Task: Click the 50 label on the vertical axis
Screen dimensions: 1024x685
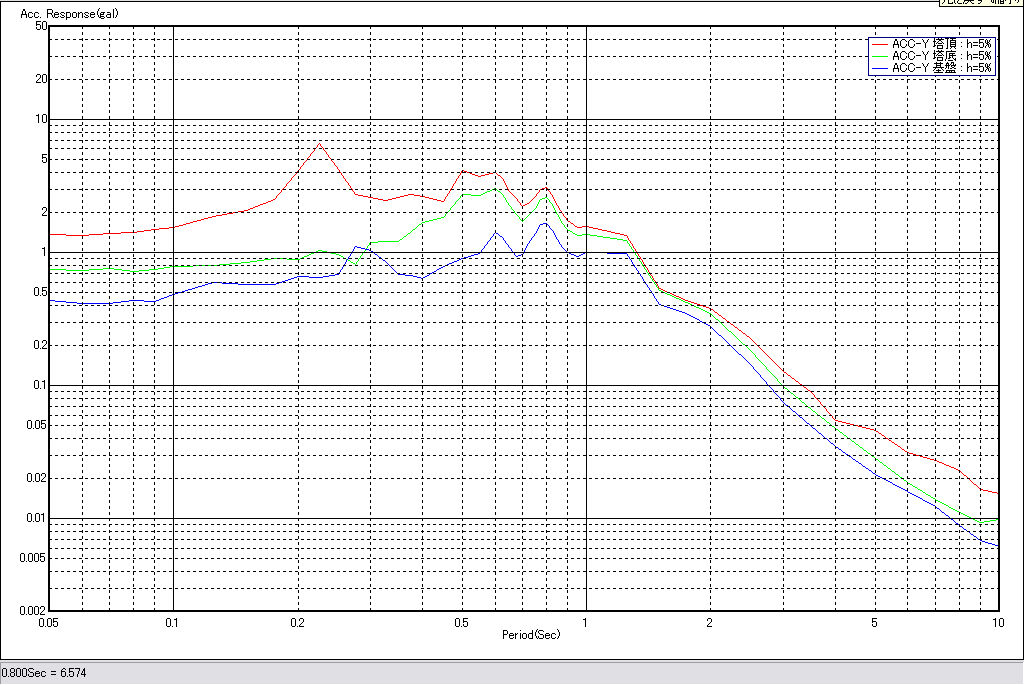Action: point(42,26)
